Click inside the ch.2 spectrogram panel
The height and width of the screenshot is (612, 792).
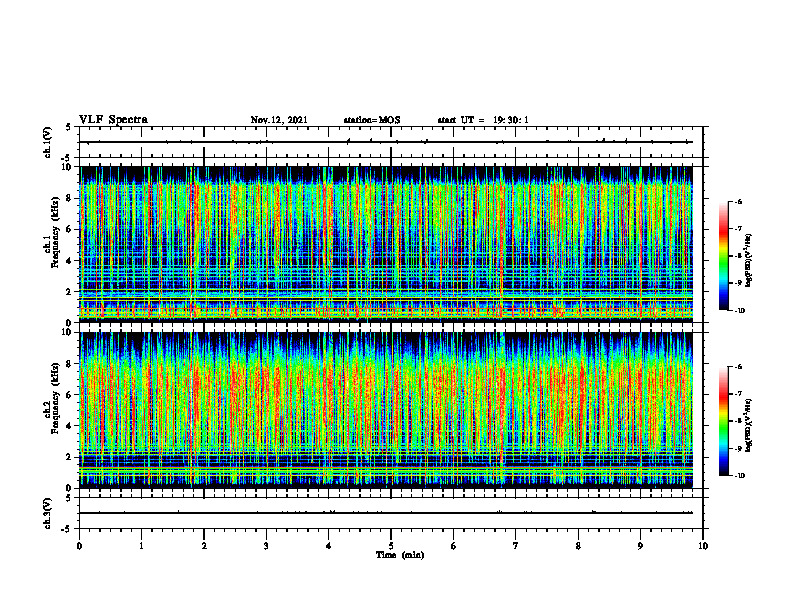point(386,410)
